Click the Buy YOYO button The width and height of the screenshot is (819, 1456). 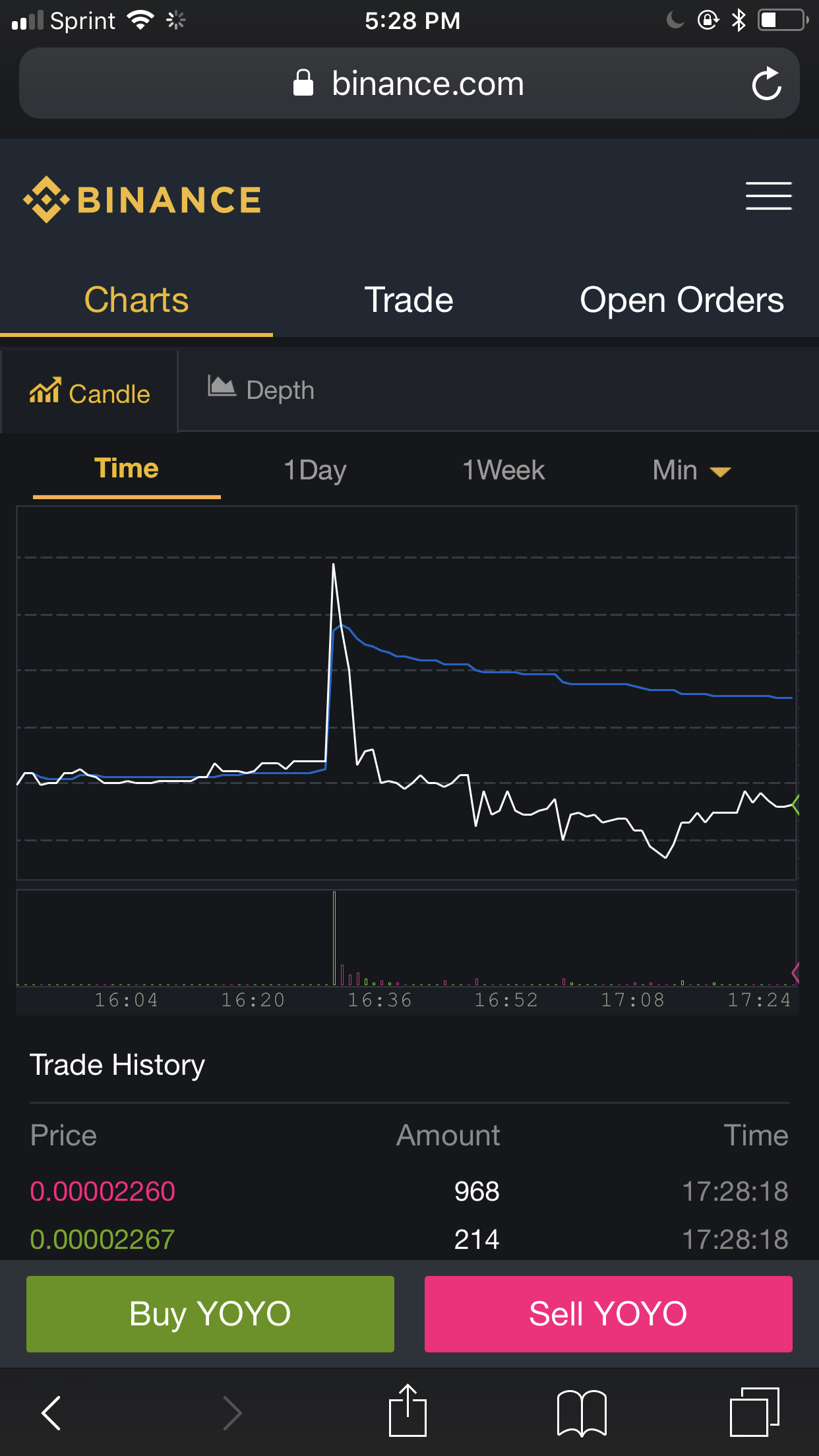(x=210, y=1314)
